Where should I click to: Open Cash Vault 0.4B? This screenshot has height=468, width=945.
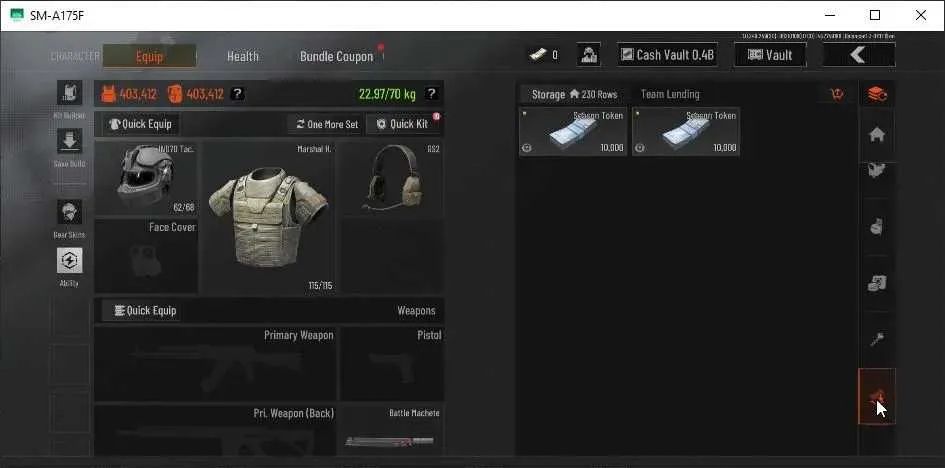(667, 55)
